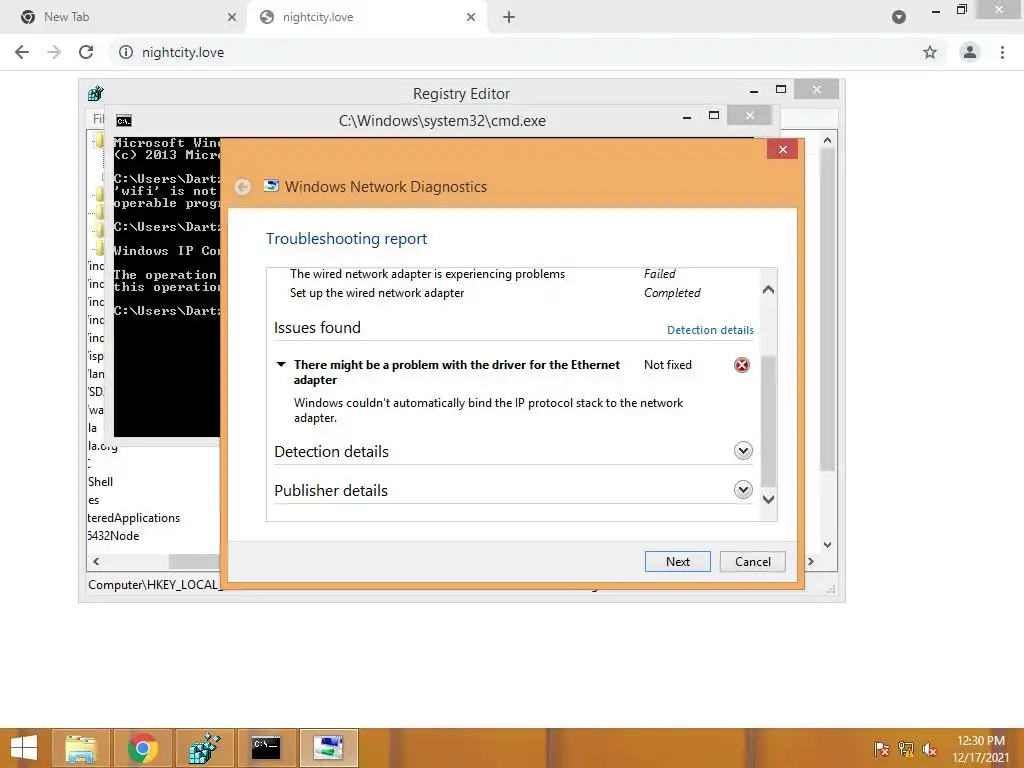Go forward in the browser
This screenshot has width=1024, height=768.
coord(54,52)
